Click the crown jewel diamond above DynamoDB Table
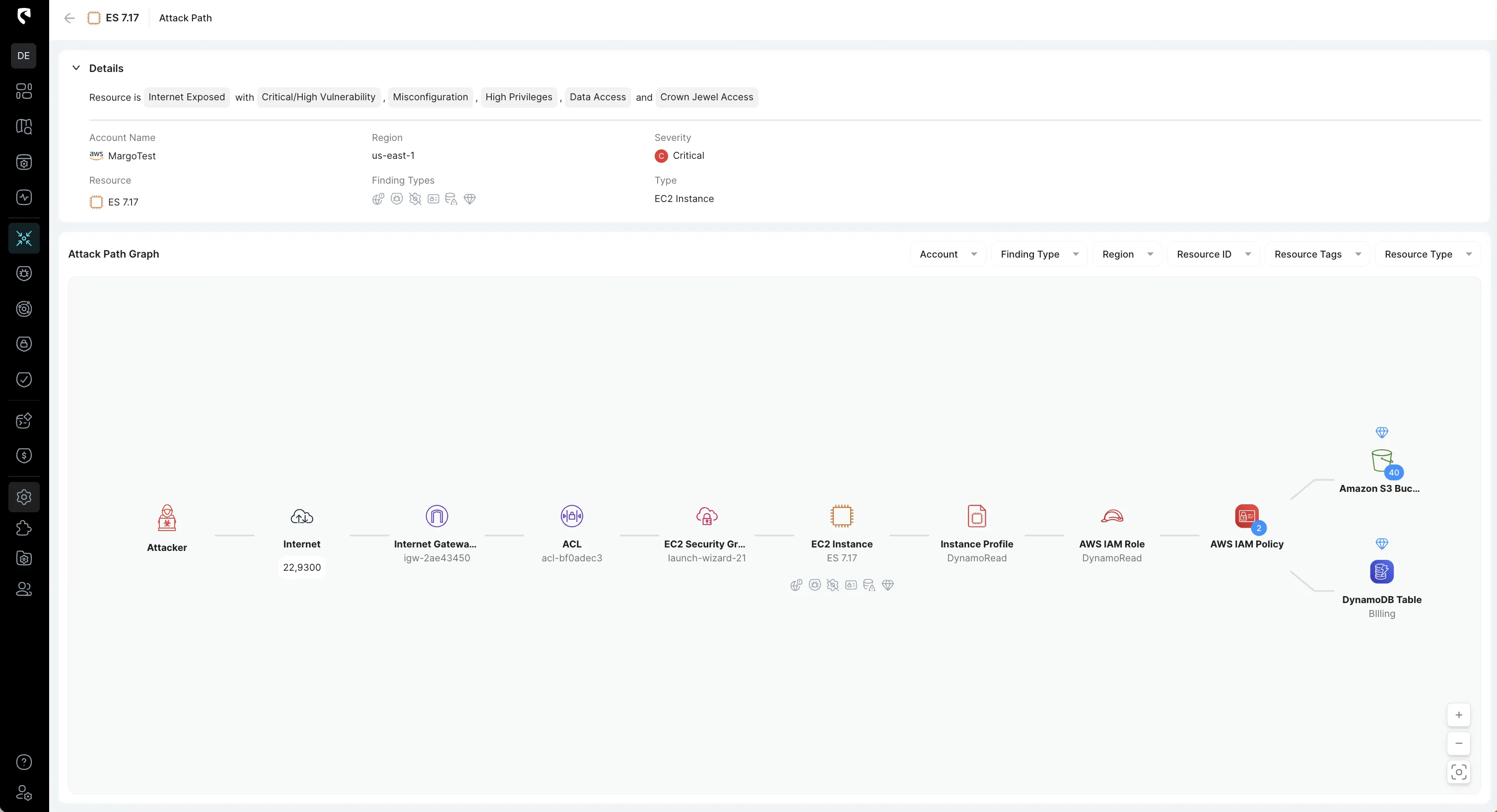This screenshot has height=812, width=1497. 1382,544
